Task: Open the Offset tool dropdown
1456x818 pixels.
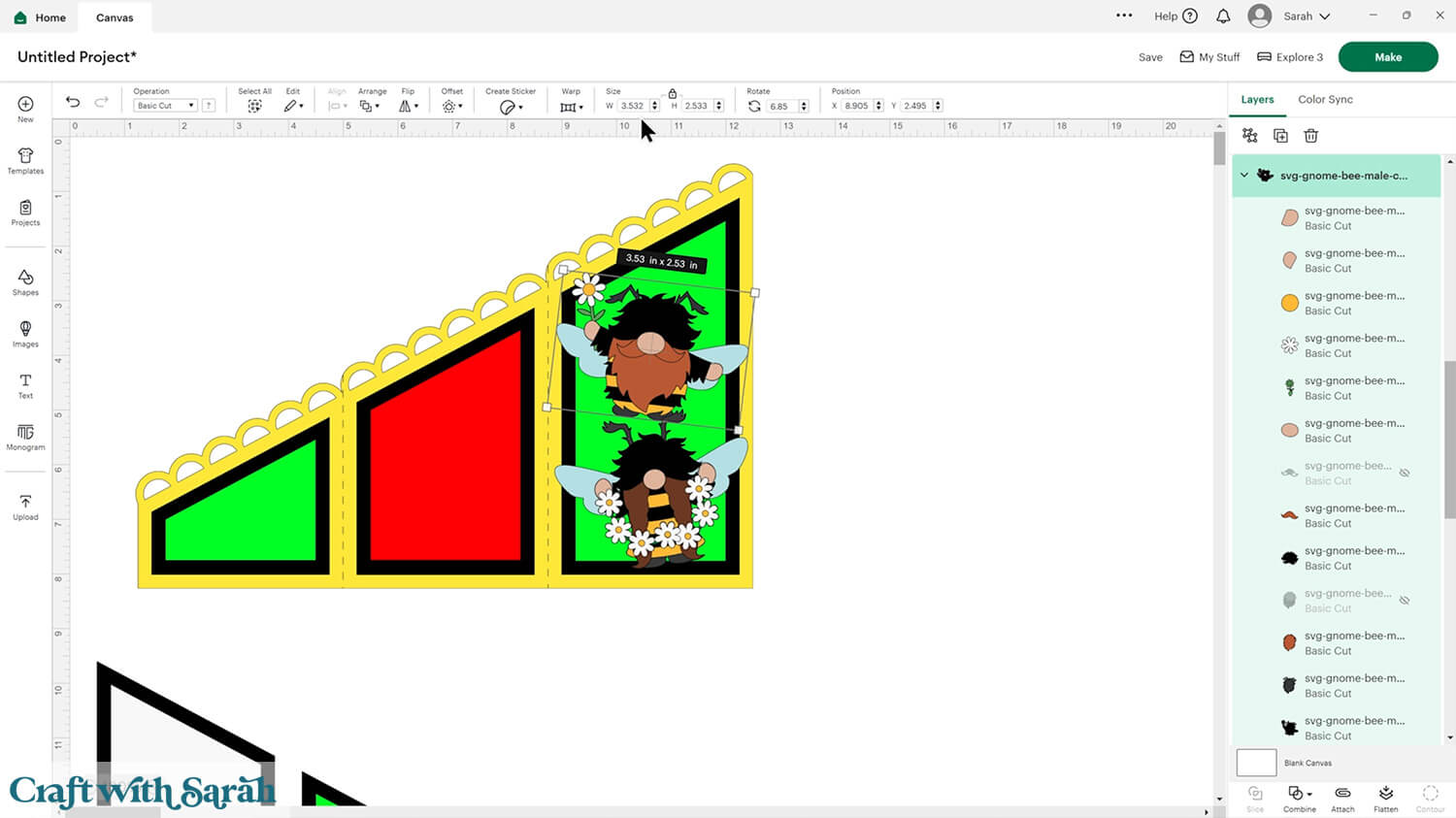Action: tap(452, 106)
